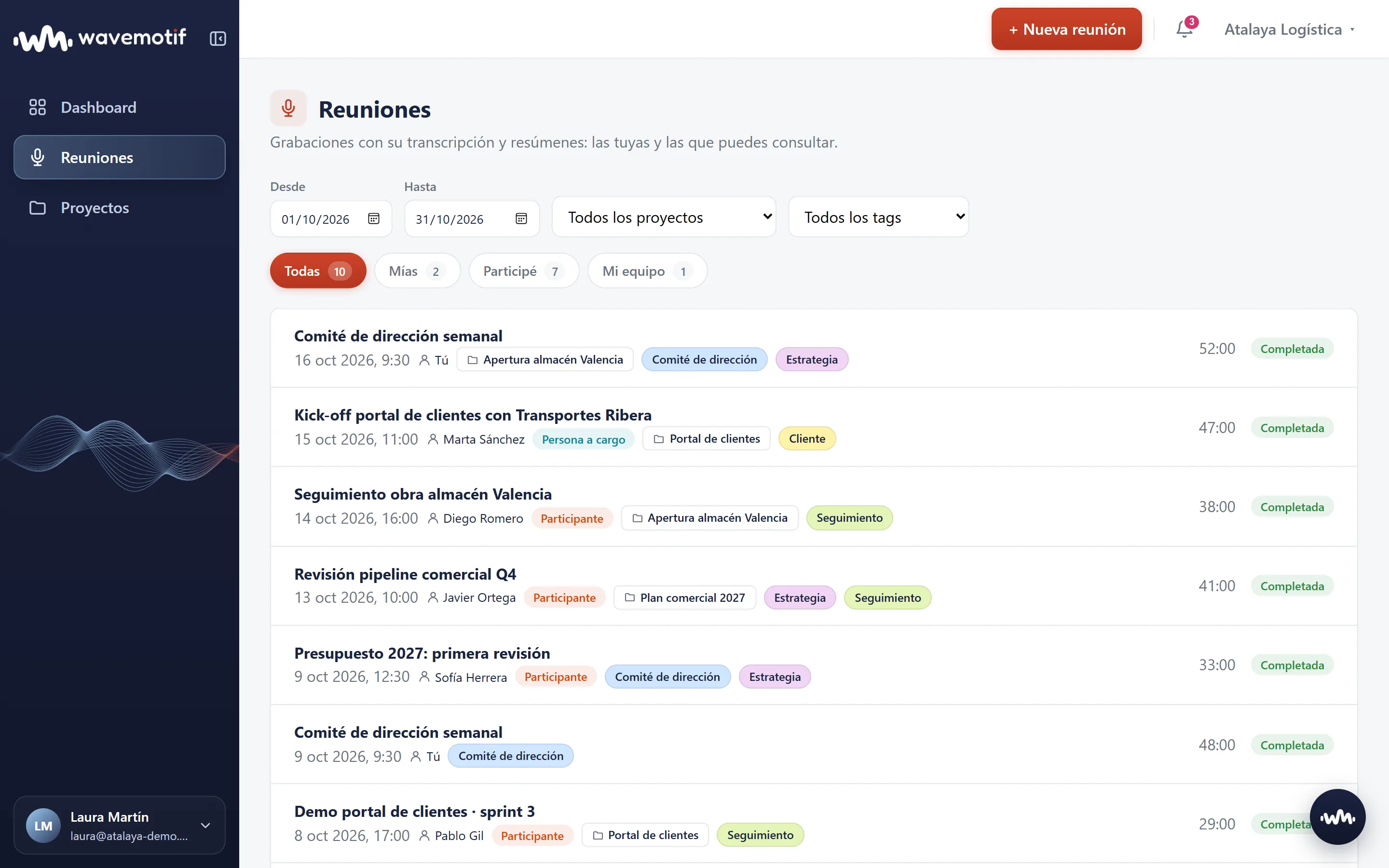The height and width of the screenshot is (868, 1389).
Task: Click Estrategia tag on Revisión pipeline row
Action: pyautogui.click(x=800, y=597)
